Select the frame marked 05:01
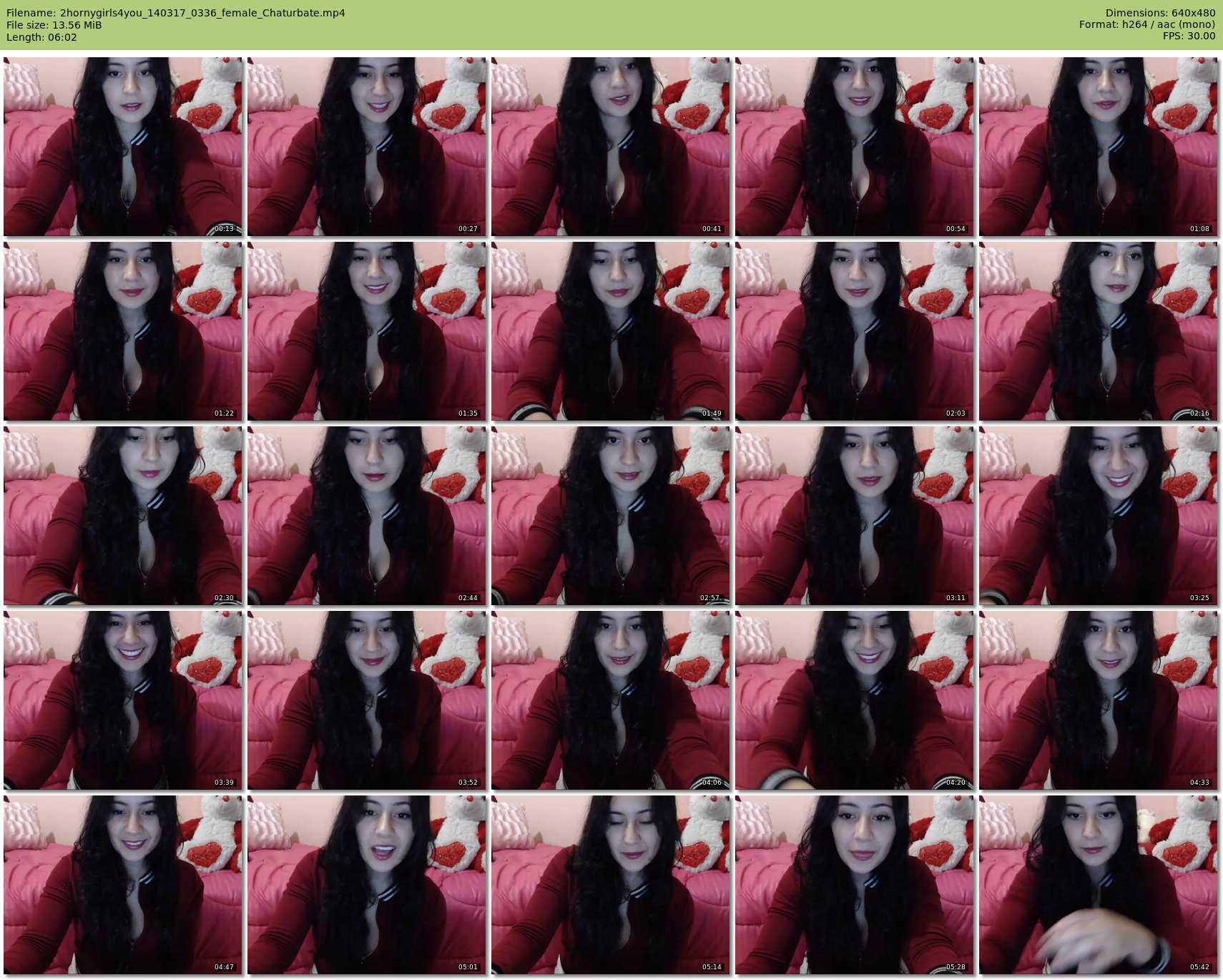This screenshot has height=980, width=1223. (367, 885)
